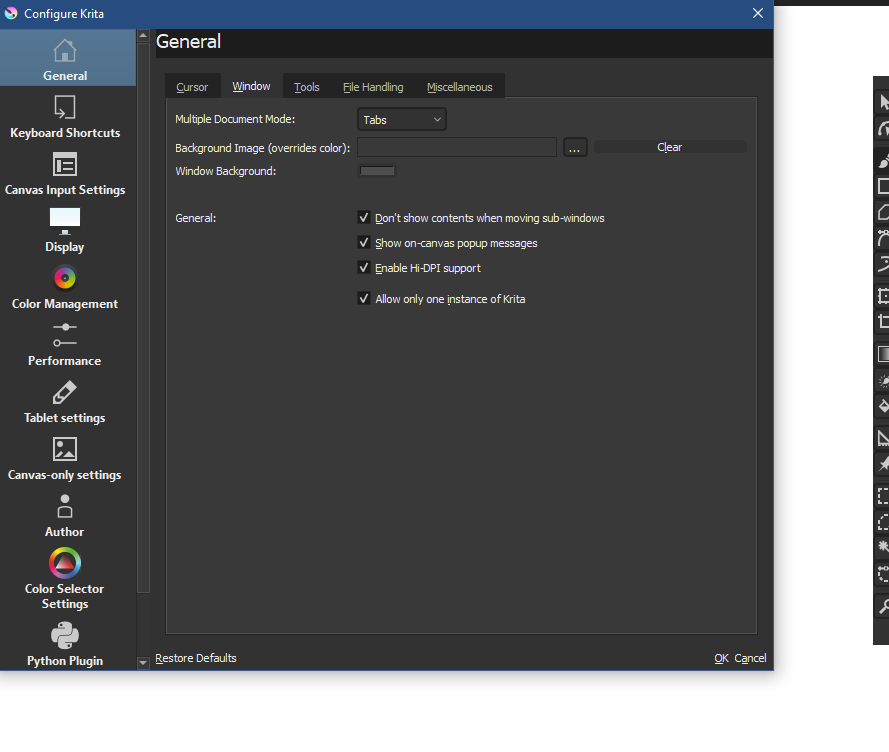This screenshot has width=889, height=752.
Task: Switch to the File Handling tab
Action: 373,87
